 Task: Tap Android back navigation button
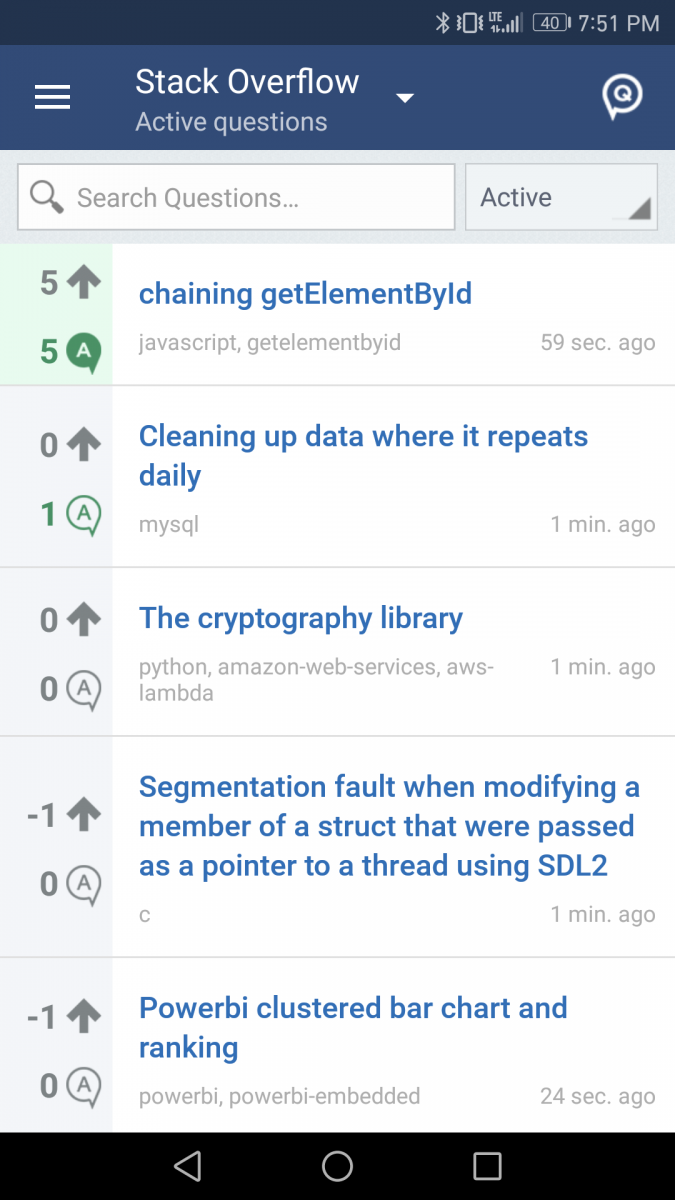[x=187, y=1166]
